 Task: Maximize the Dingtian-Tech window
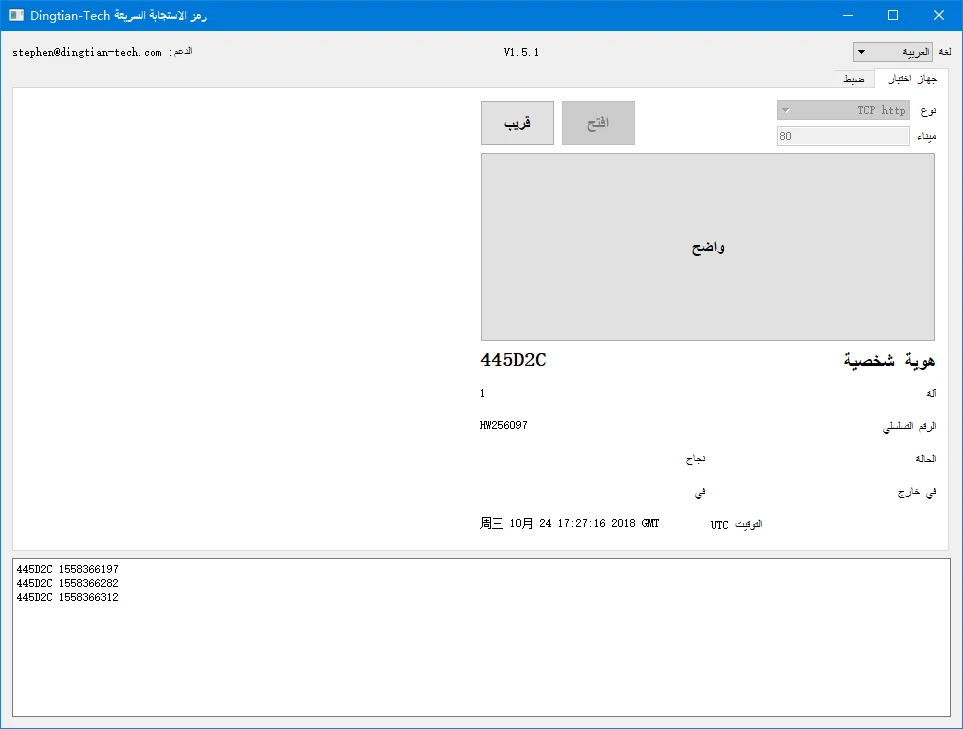pos(893,15)
